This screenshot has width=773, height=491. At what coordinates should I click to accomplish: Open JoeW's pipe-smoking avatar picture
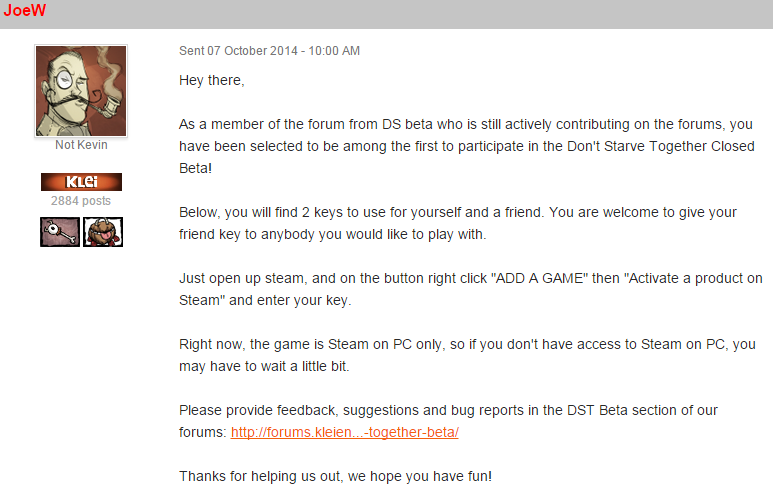point(81,90)
